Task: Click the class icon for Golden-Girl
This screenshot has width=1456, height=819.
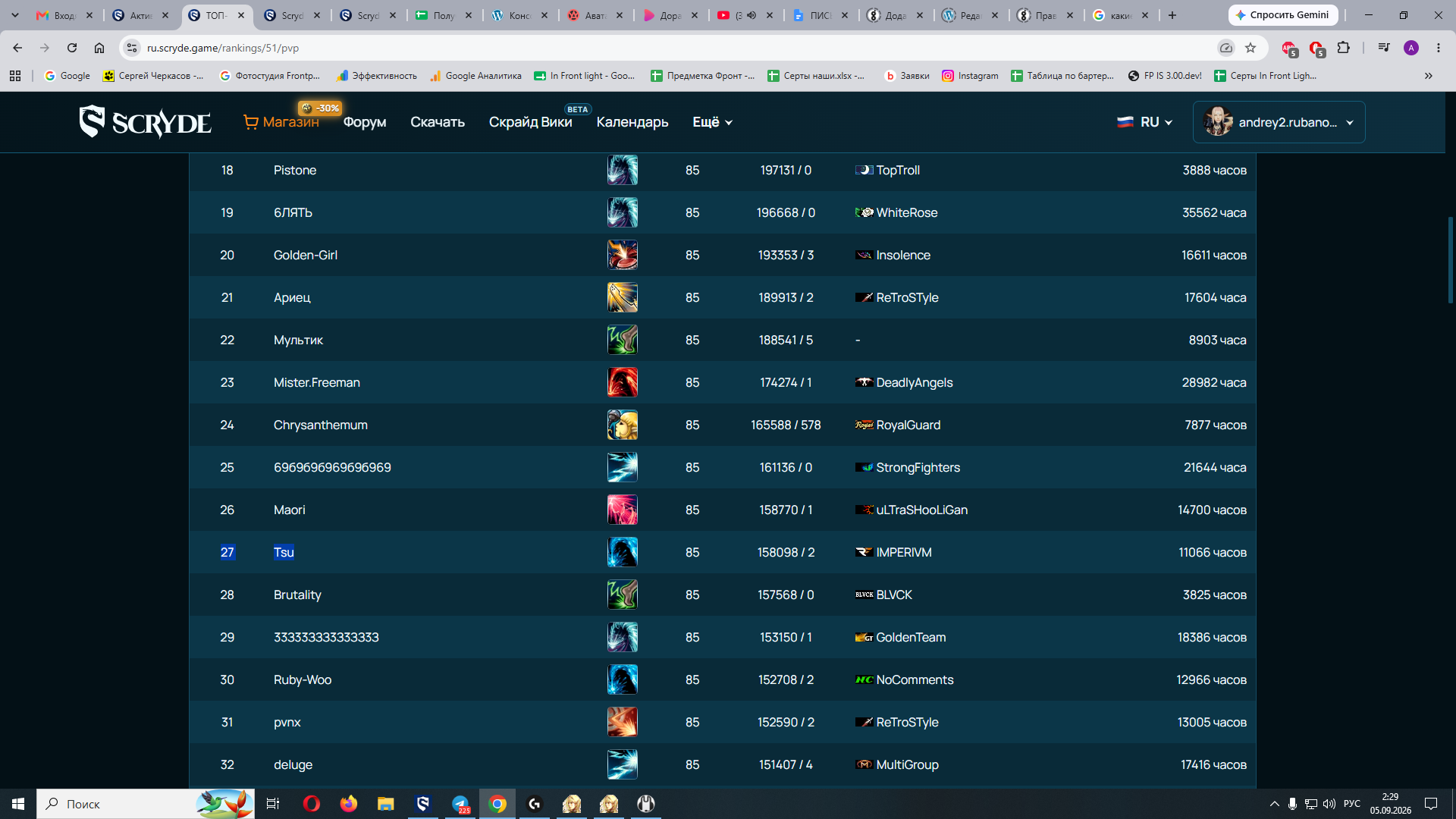Action: pos(623,255)
